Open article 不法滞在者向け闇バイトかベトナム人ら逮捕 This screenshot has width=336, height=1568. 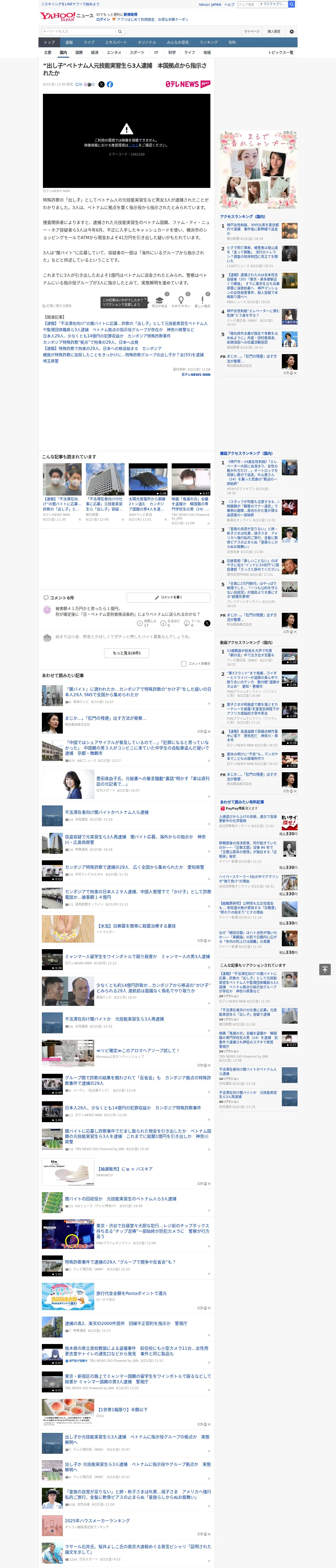[x=107, y=812]
